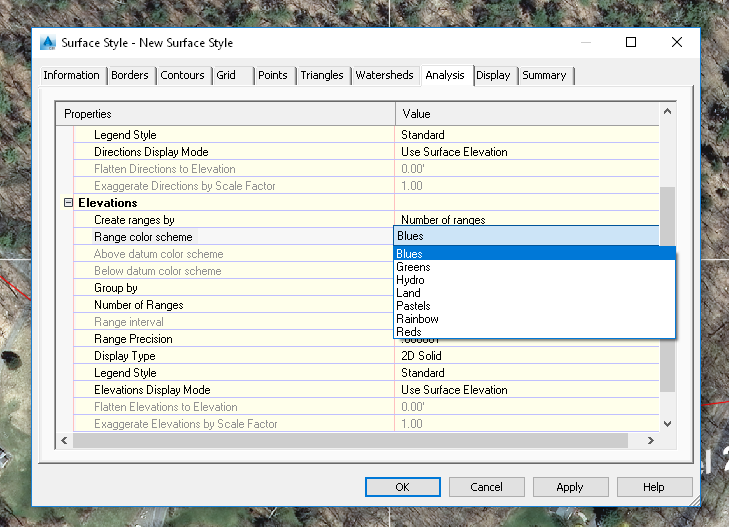Open Help for the dialog
Screen dimensions: 729x527
[x=654, y=487]
